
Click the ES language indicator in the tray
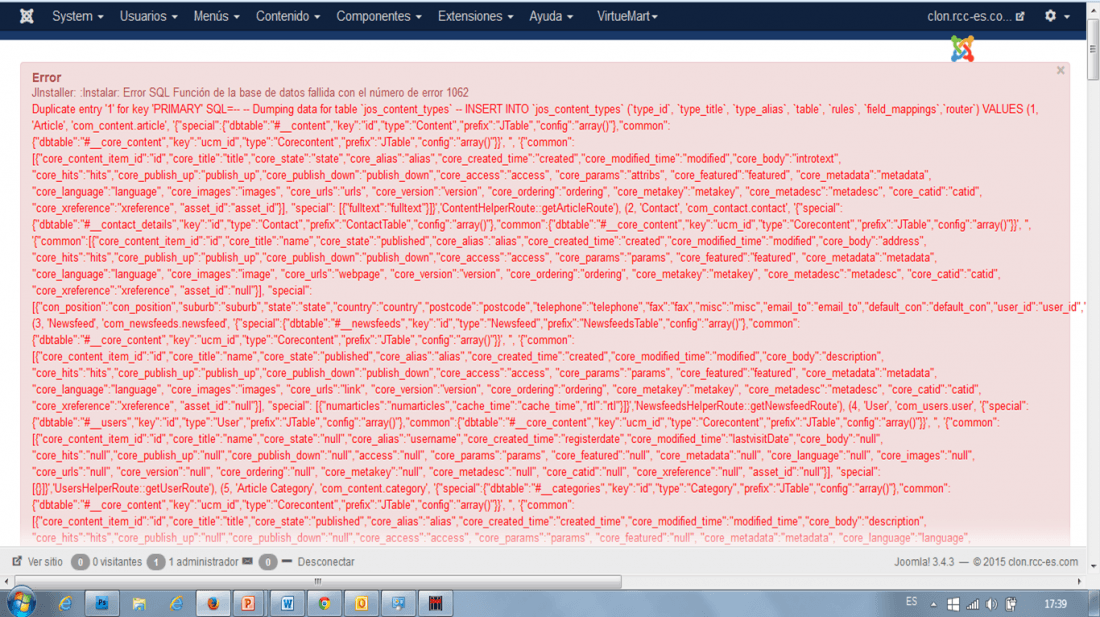pyautogui.click(x=911, y=602)
